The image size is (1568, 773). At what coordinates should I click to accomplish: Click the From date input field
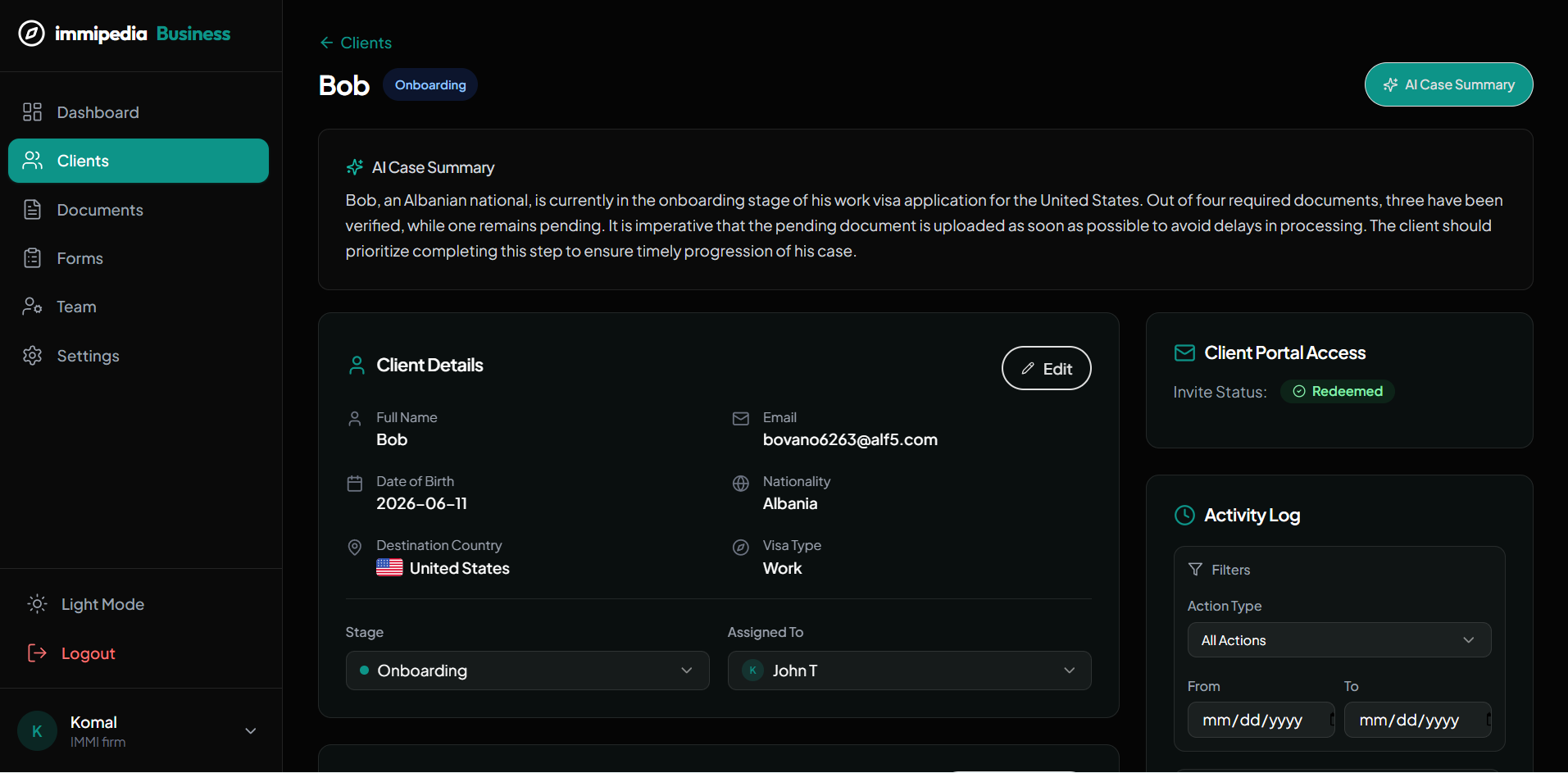pyautogui.click(x=1261, y=720)
